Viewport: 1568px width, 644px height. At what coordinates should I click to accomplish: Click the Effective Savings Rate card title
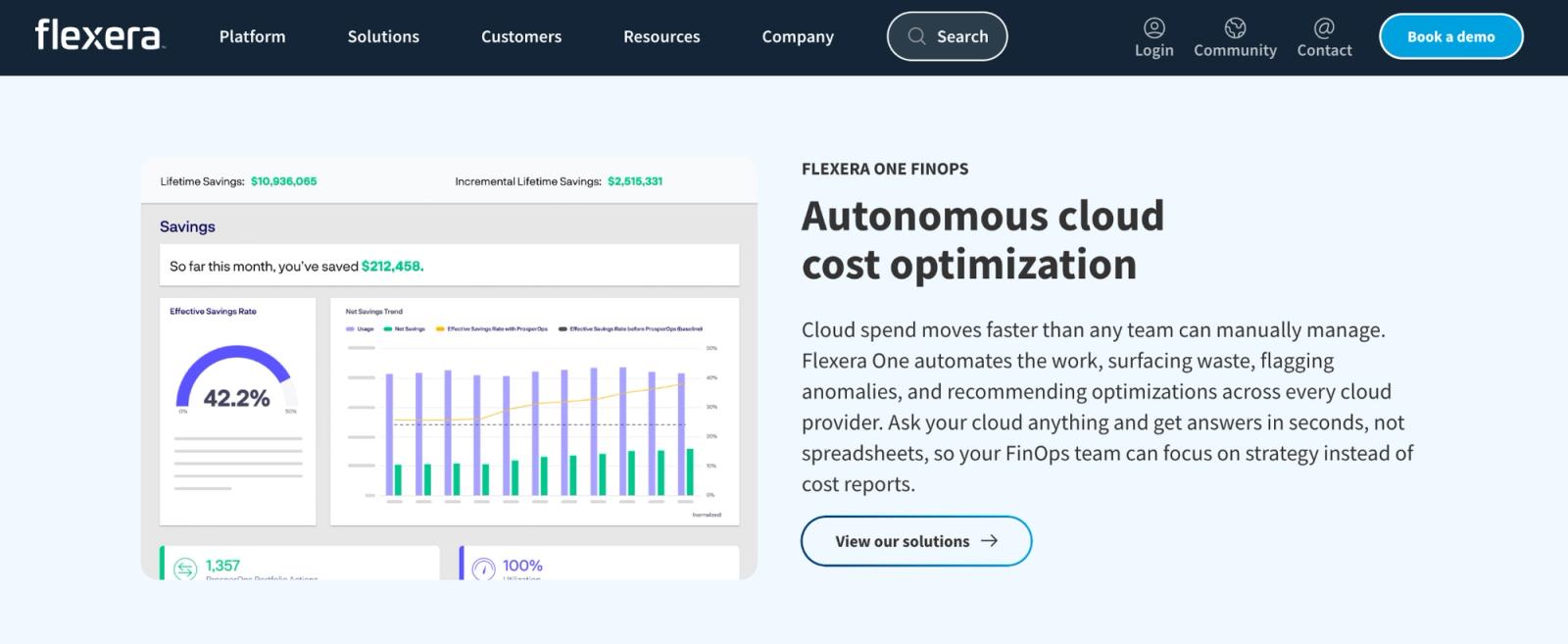(213, 312)
